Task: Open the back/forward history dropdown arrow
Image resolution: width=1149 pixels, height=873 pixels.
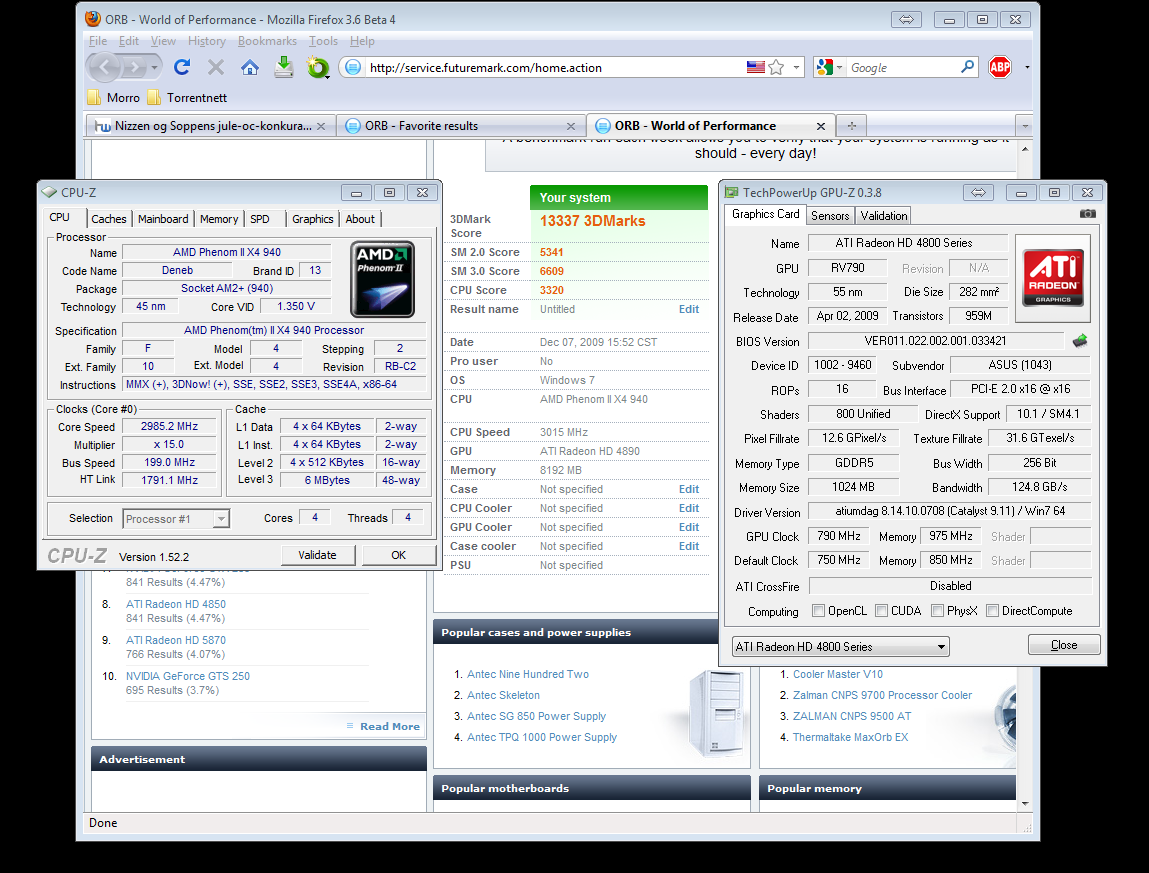Action: click(155, 68)
